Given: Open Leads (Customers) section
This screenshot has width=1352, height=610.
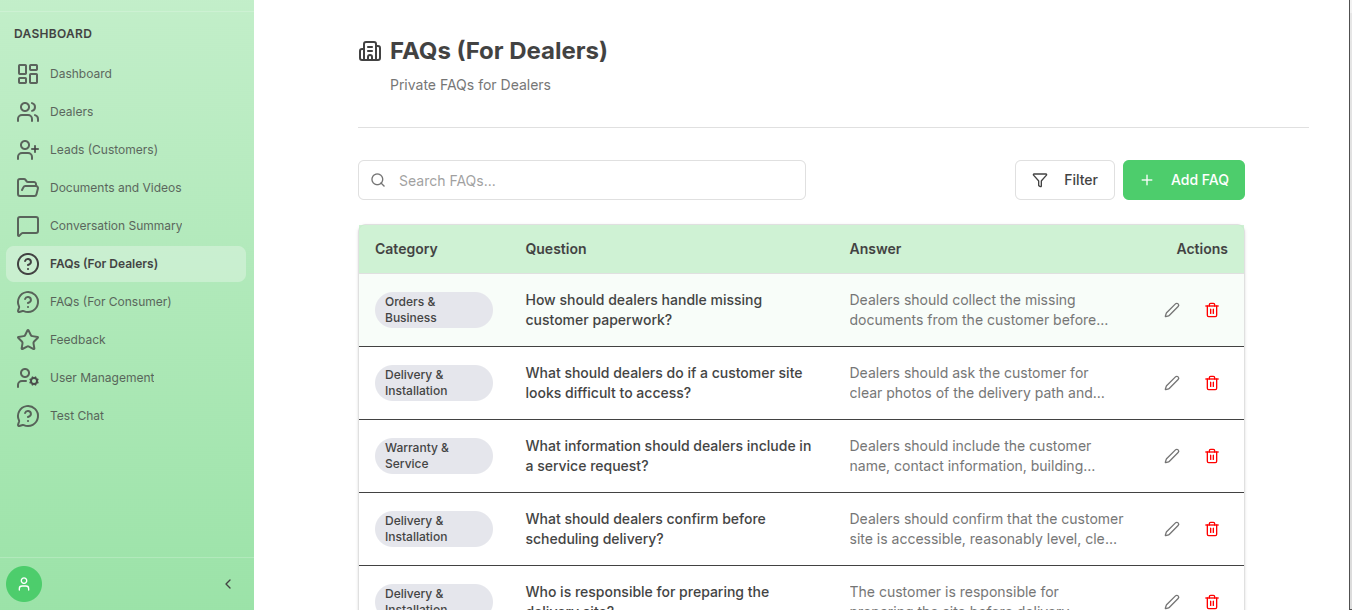Looking at the screenshot, I should click(126, 150).
